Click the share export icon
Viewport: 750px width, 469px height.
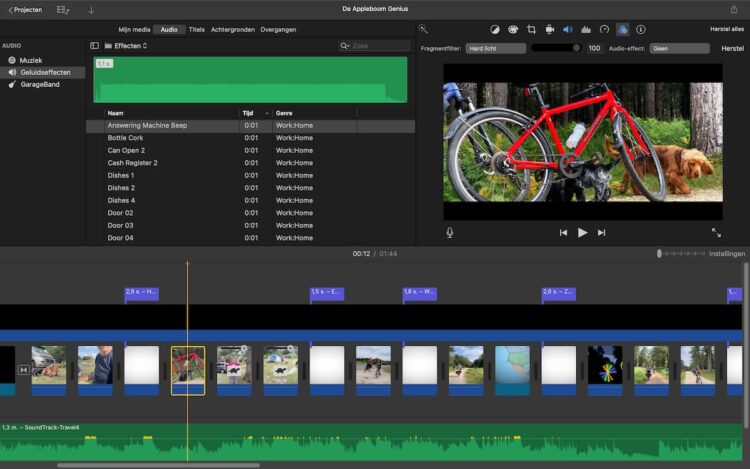(x=733, y=9)
